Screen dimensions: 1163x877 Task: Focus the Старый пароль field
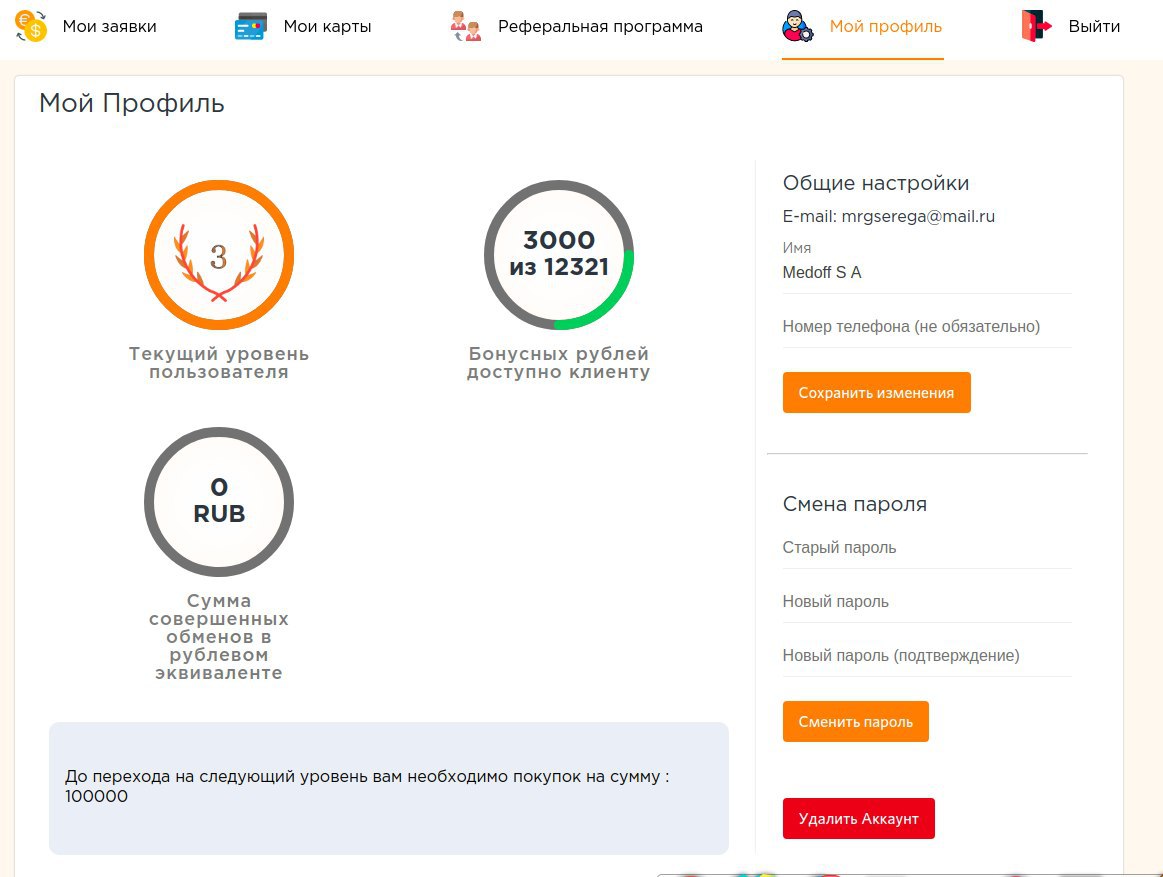[x=927, y=548]
